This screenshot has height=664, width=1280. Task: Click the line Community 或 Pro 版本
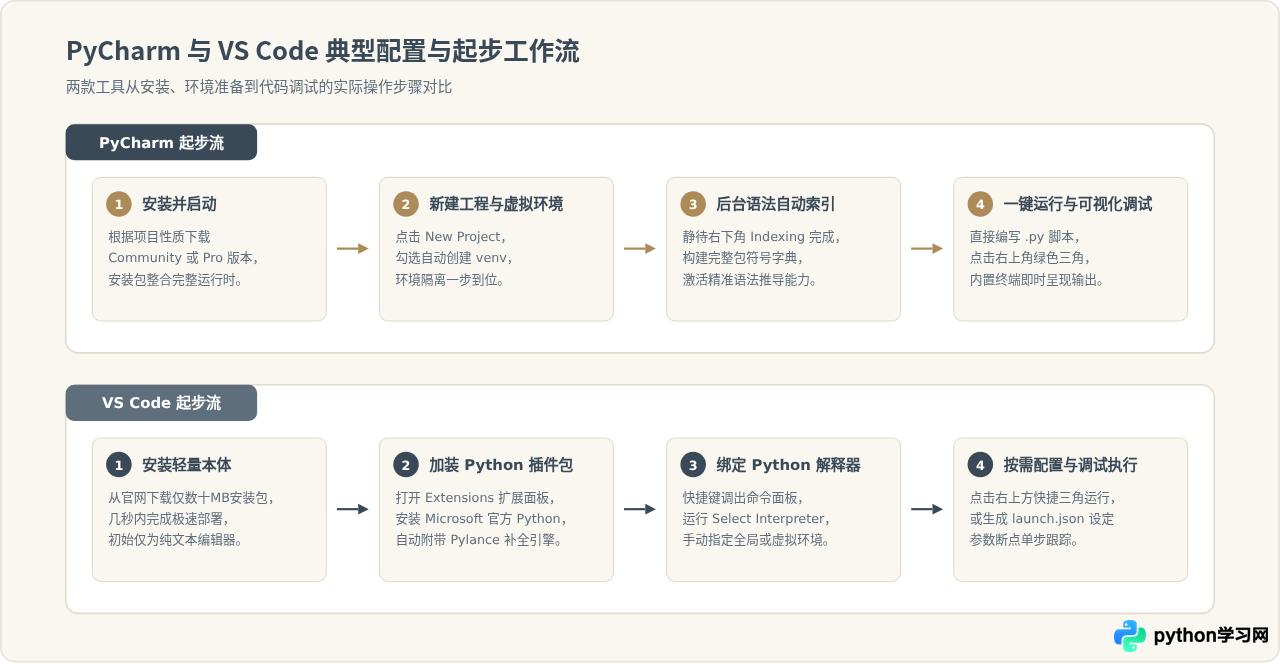tap(183, 258)
